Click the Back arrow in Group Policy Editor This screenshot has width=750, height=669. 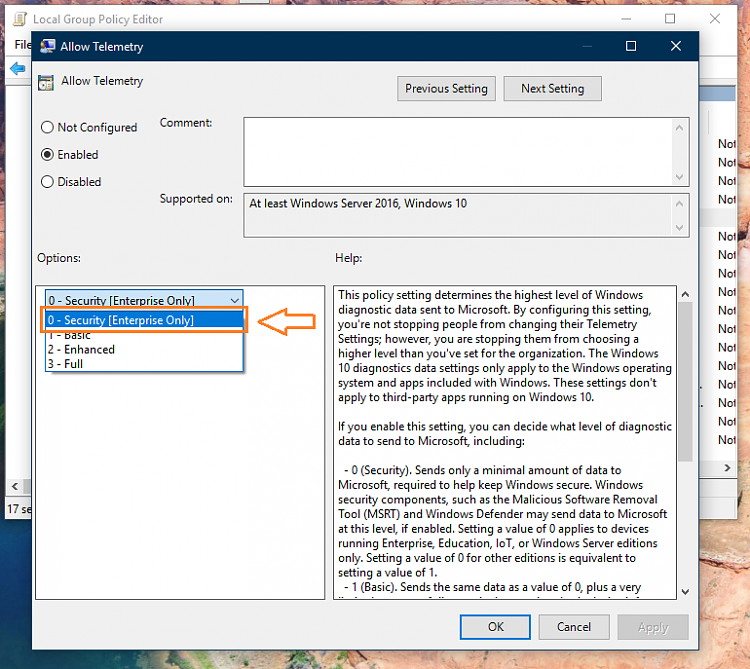[18, 68]
